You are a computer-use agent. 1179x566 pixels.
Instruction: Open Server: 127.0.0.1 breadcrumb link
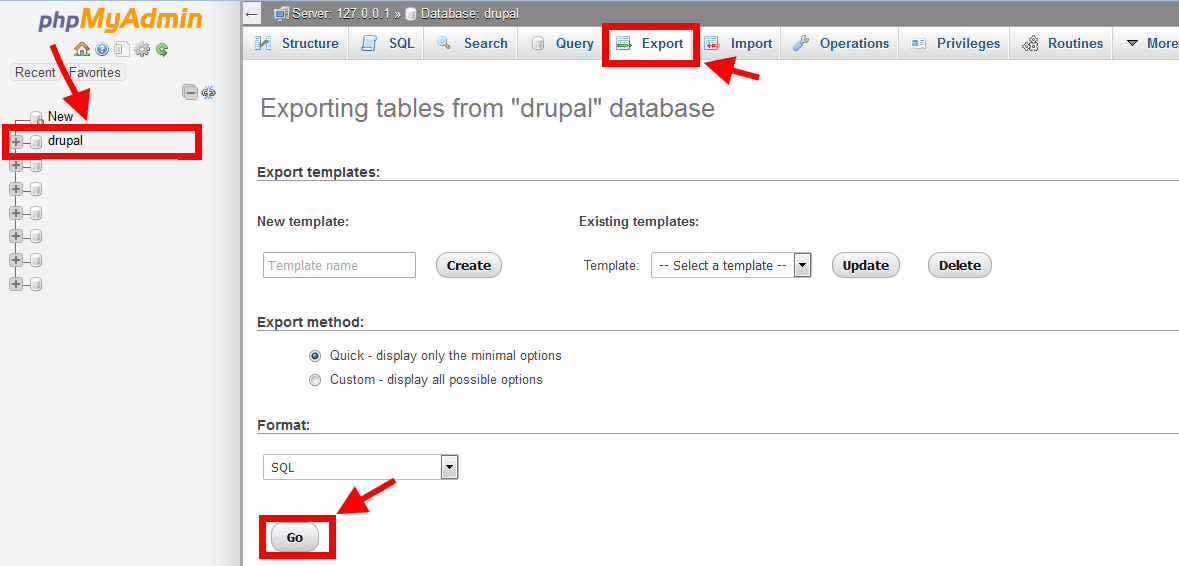click(341, 14)
